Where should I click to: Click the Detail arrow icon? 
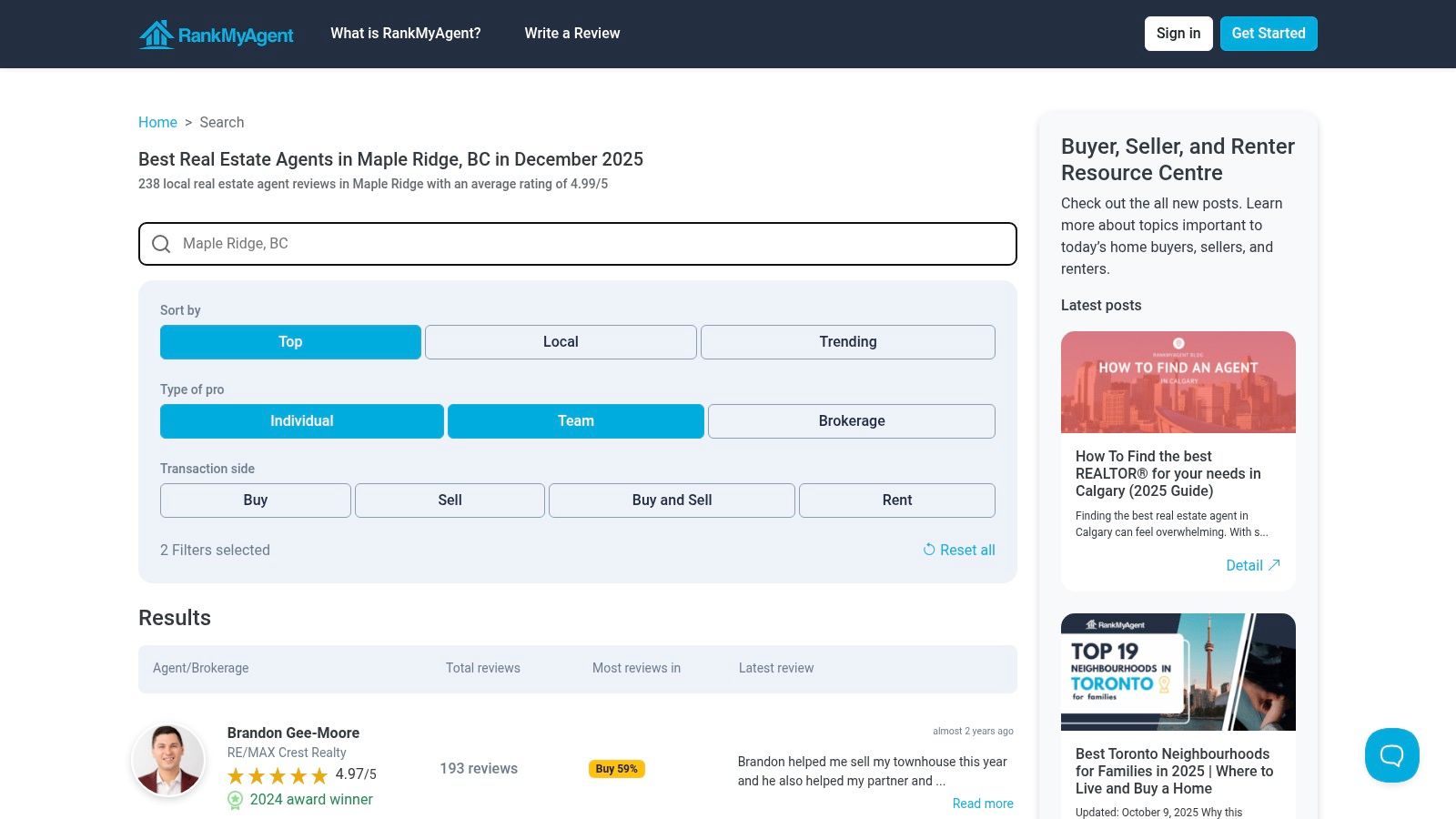[1274, 565]
